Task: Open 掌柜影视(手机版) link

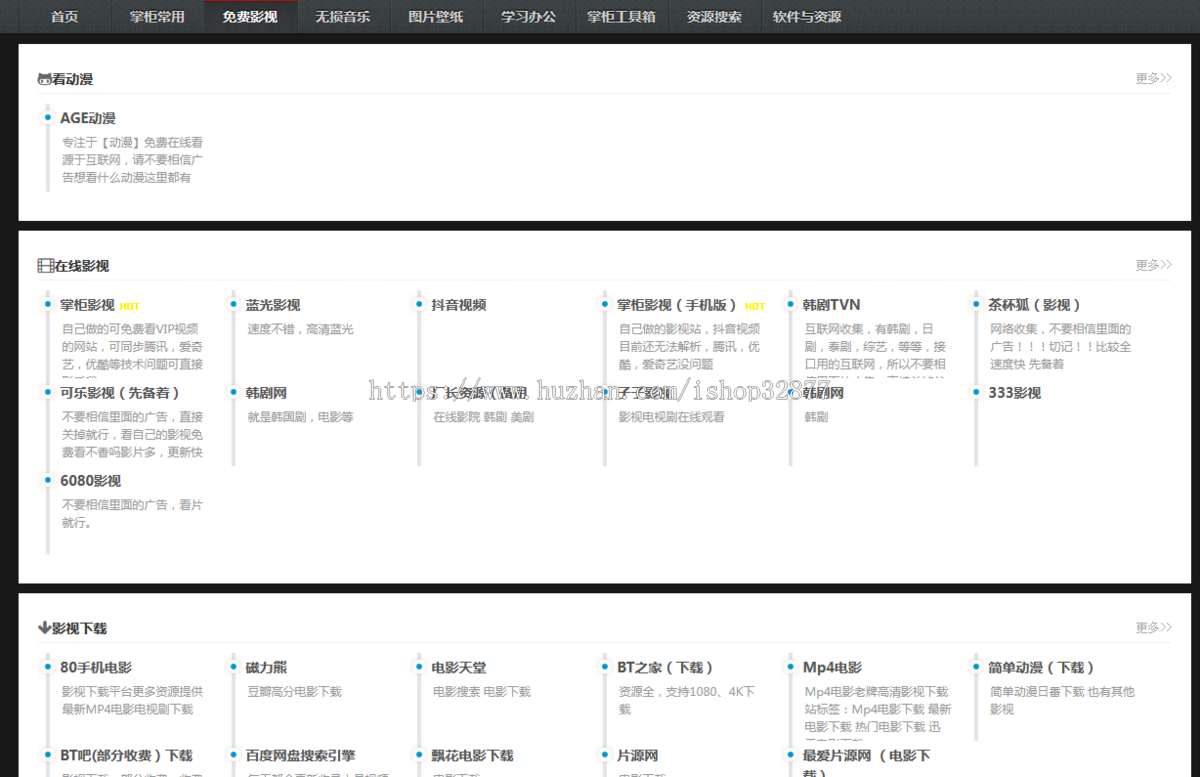Action: click(x=677, y=305)
